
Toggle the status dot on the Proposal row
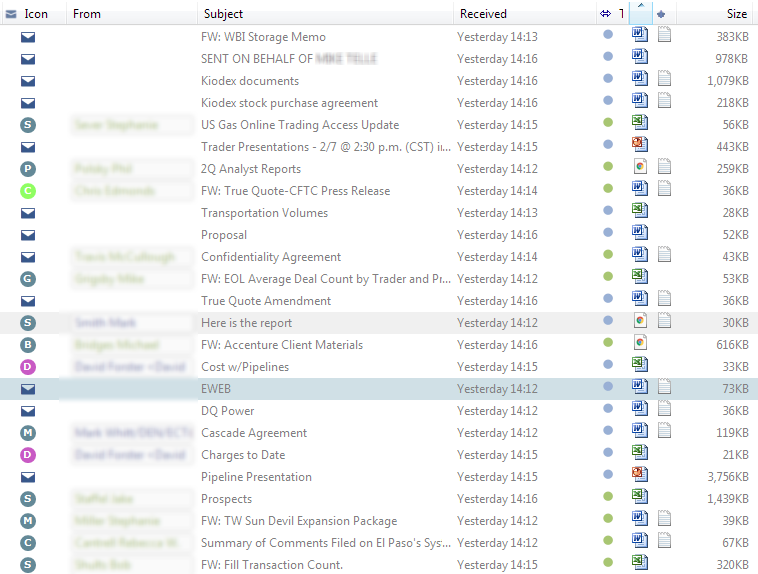click(608, 234)
